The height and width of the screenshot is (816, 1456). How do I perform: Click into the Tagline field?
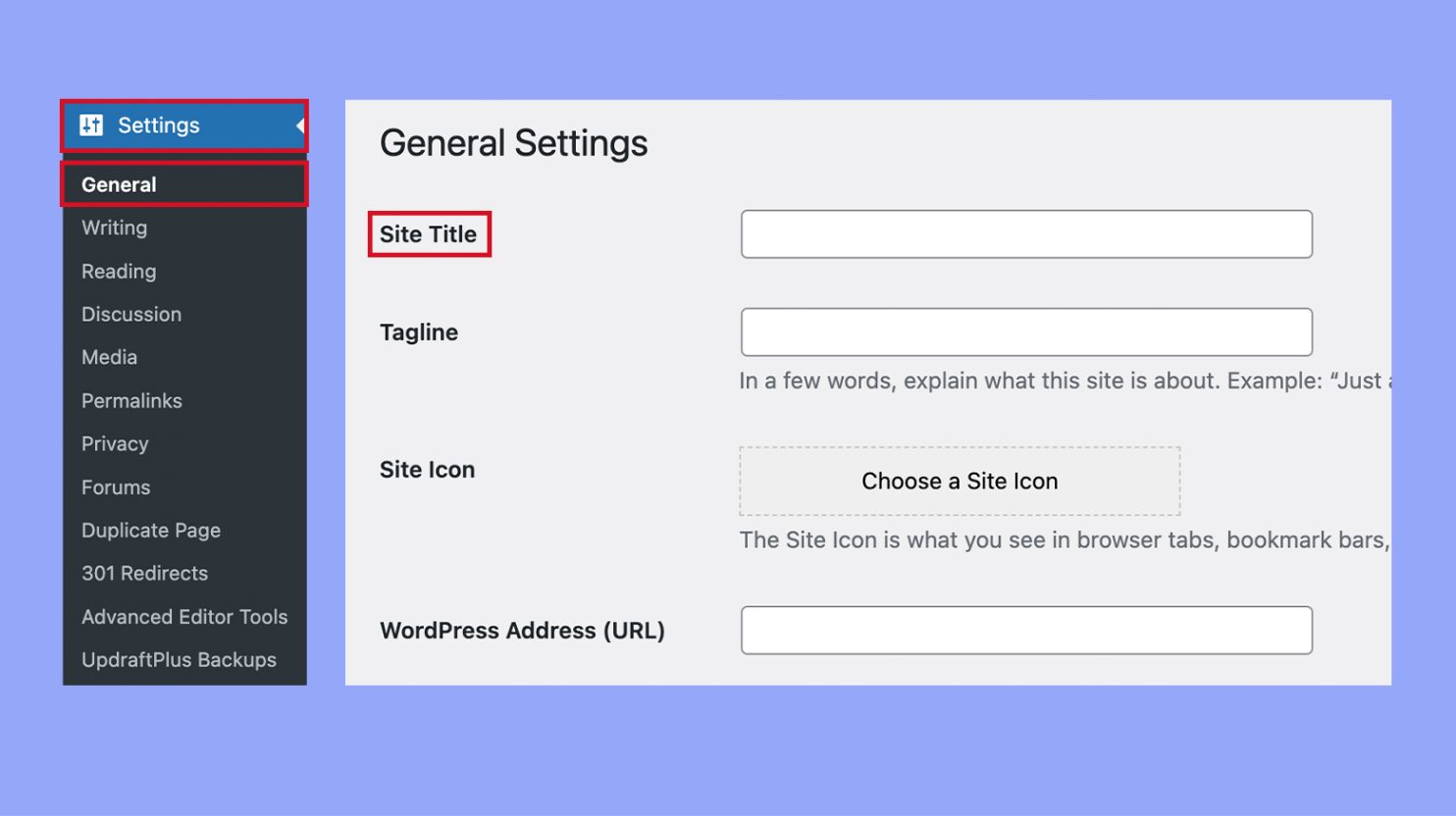click(x=1025, y=331)
